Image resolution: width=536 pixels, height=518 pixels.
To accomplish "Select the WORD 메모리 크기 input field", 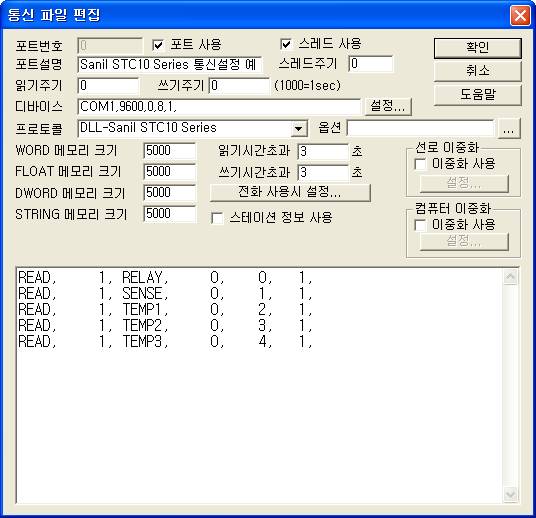I will click(x=170, y=151).
